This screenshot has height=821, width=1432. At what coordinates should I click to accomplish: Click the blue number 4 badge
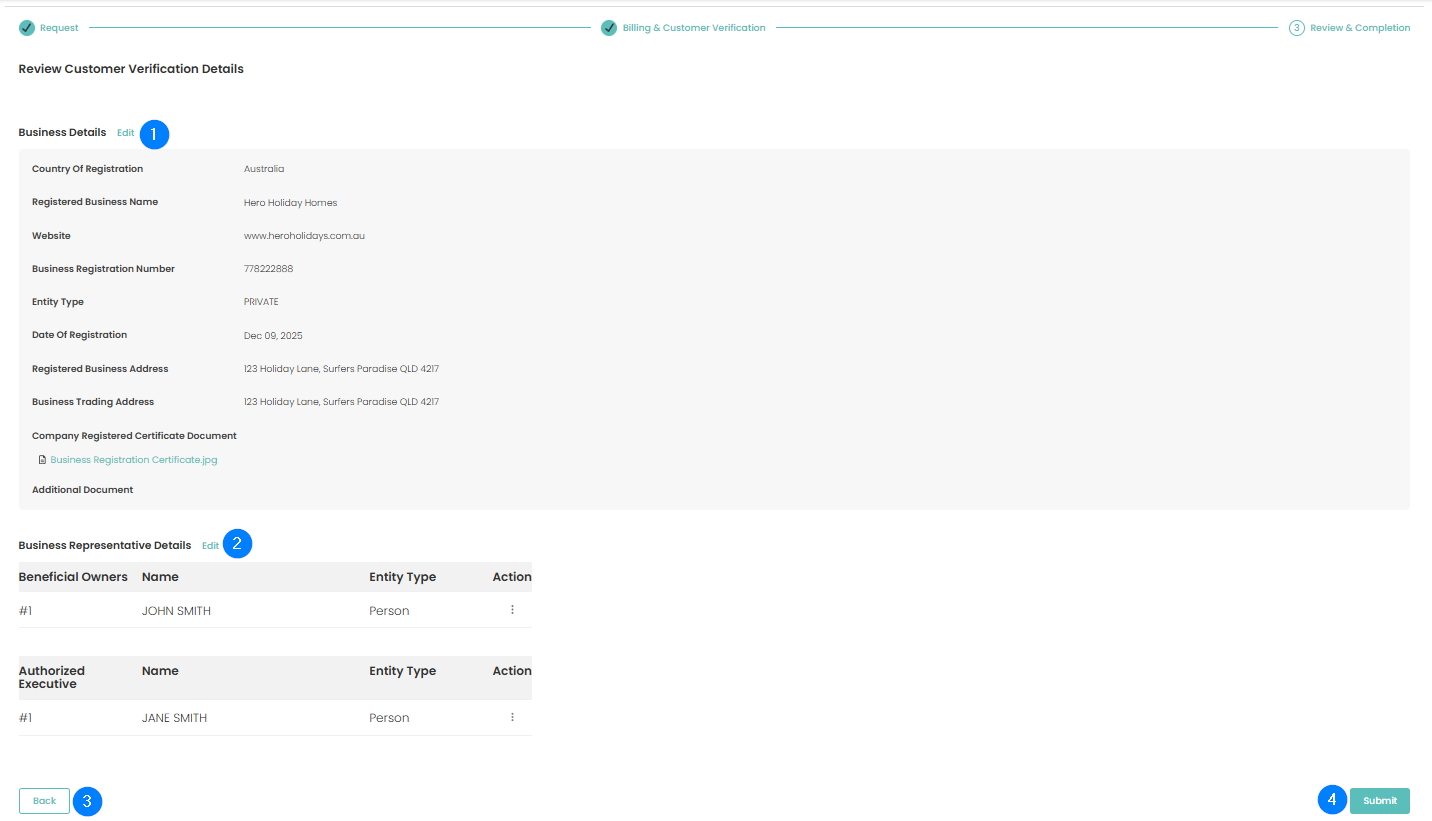pyautogui.click(x=1332, y=800)
